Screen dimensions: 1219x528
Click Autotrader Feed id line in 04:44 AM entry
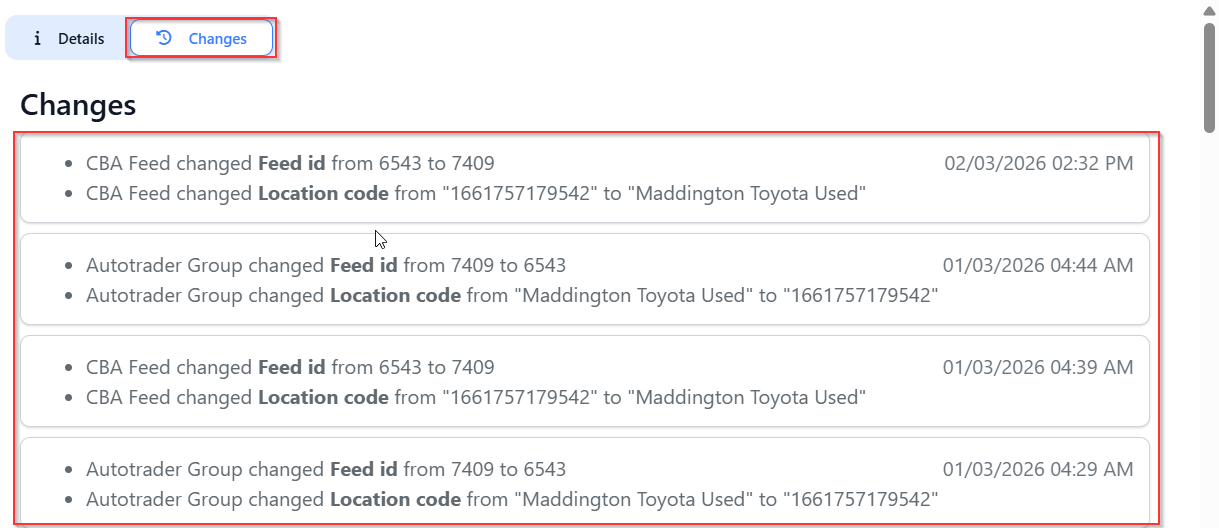click(326, 265)
